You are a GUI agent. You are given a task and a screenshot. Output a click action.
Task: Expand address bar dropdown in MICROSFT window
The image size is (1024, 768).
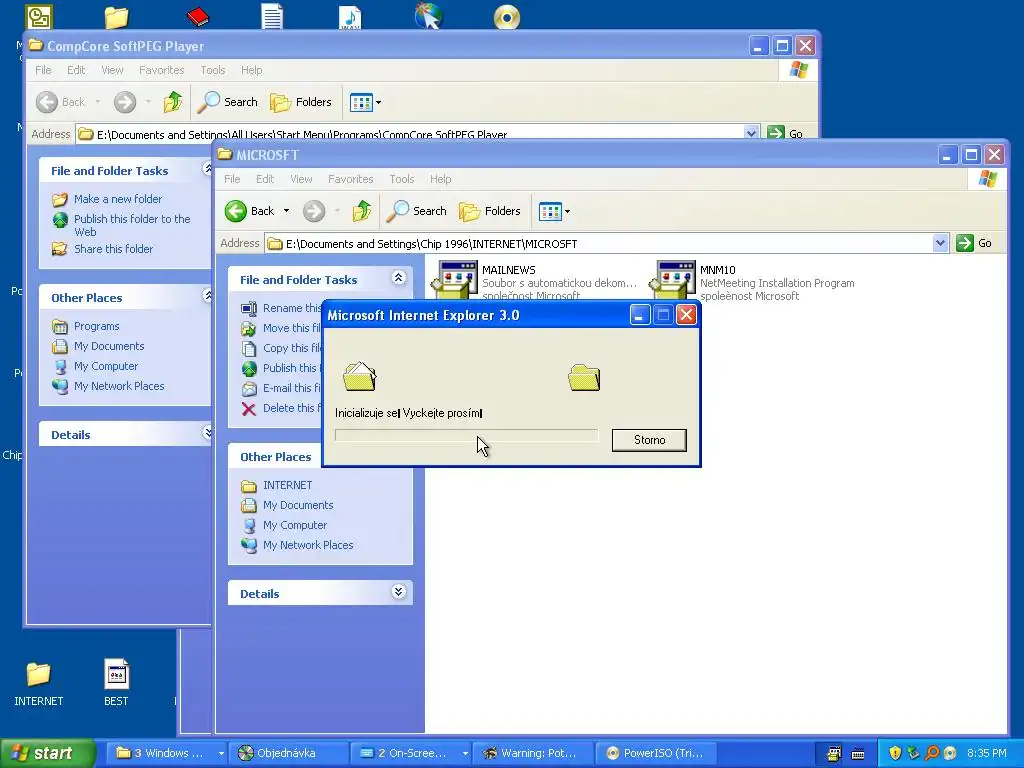click(x=940, y=244)
